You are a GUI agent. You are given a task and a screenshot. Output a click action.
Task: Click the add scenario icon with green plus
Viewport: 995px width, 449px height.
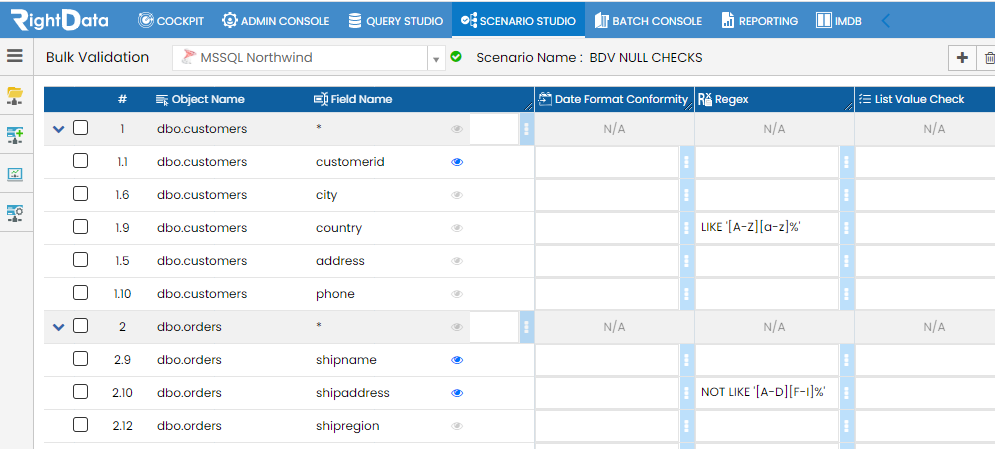pyautogui.click(x=15, y=134)
